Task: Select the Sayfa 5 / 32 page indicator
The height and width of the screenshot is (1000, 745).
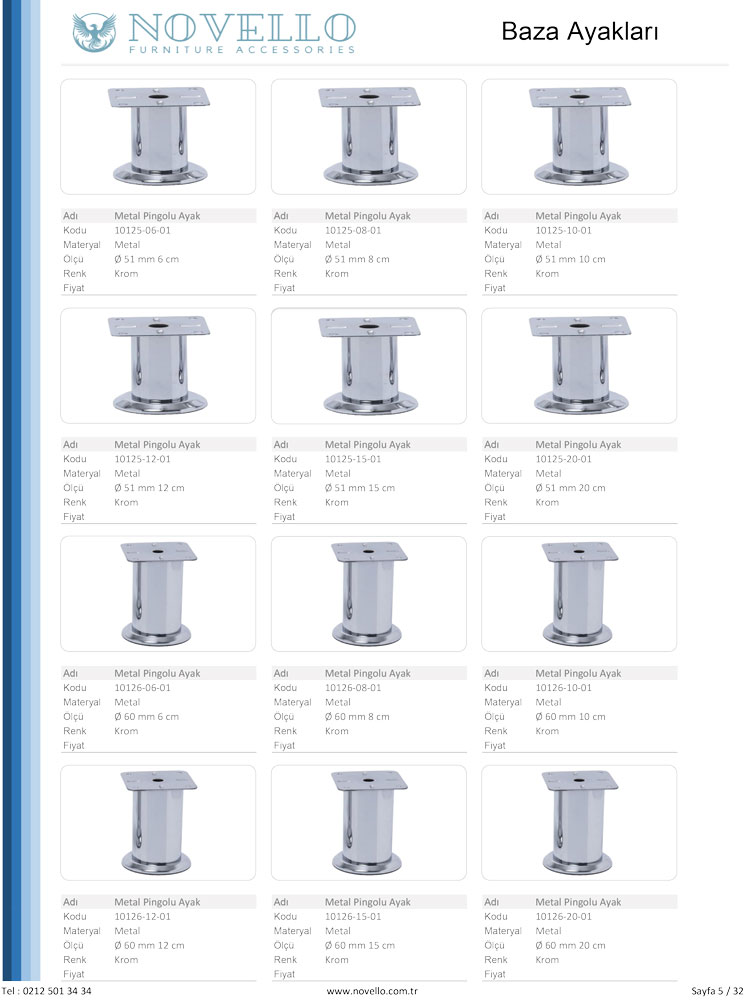Action: [x=716, y=990]
